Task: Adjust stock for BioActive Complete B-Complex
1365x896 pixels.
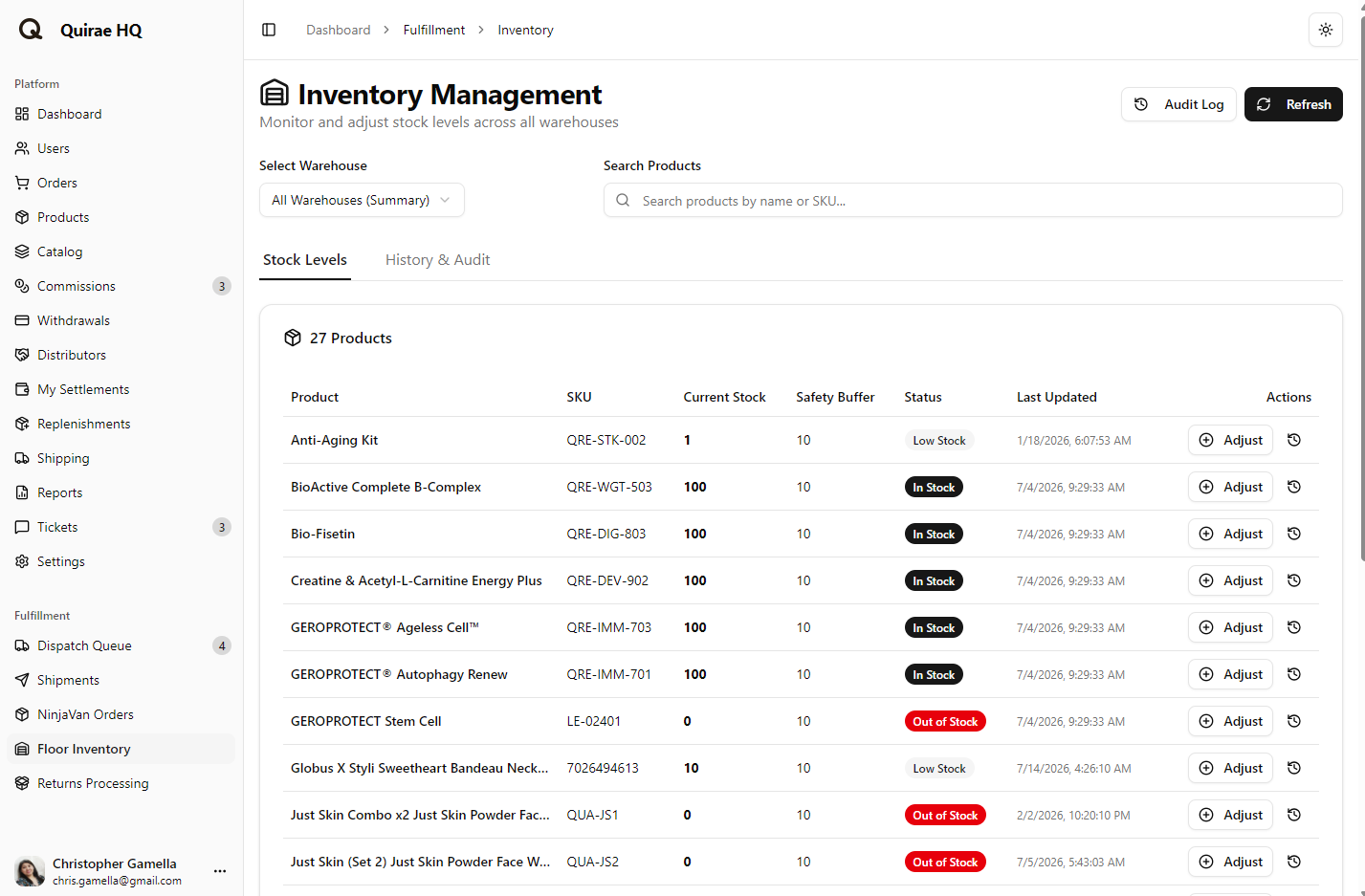Action: 1230,487
